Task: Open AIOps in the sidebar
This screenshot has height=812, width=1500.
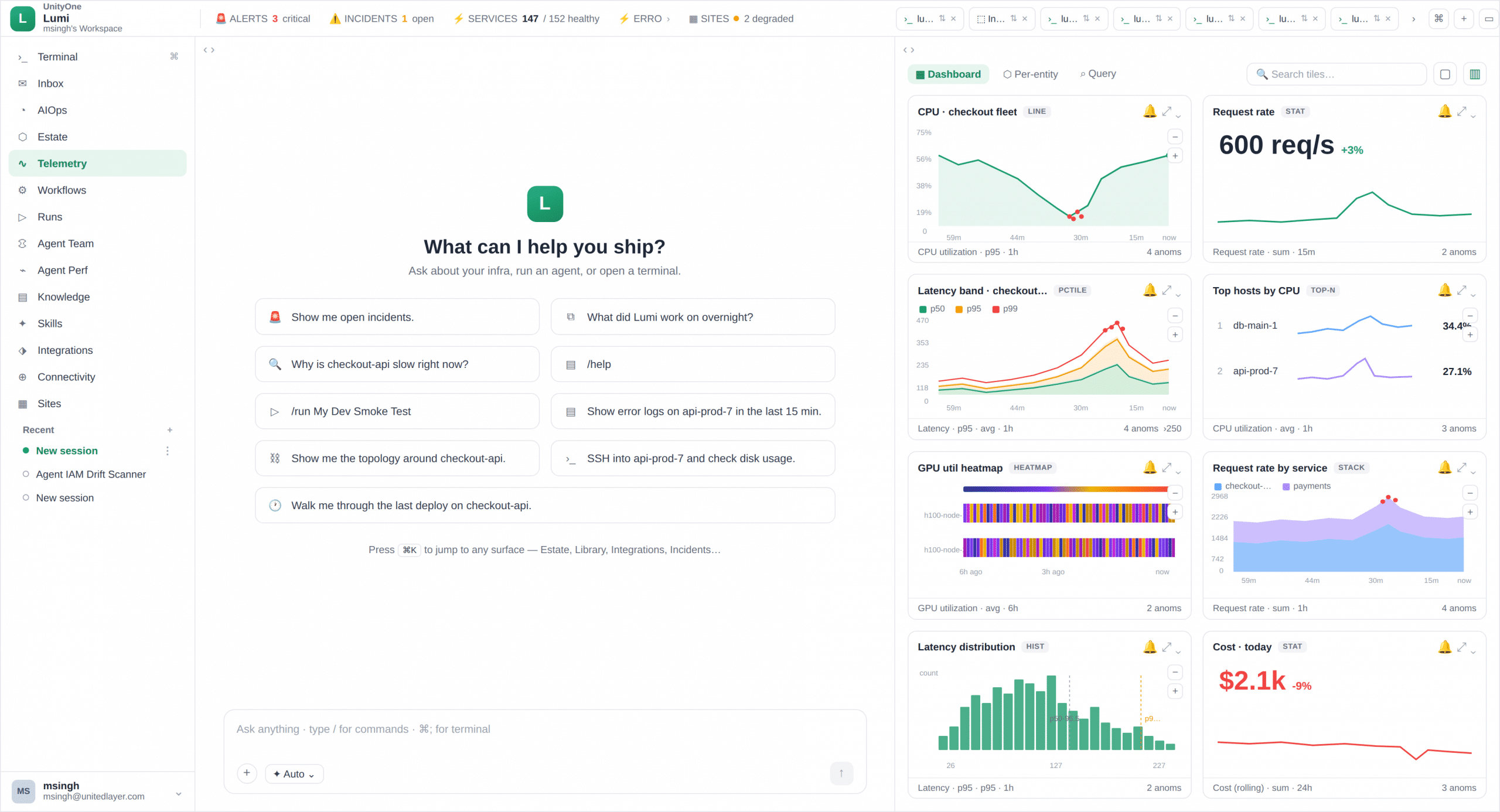Action: (x=97, y=110)
